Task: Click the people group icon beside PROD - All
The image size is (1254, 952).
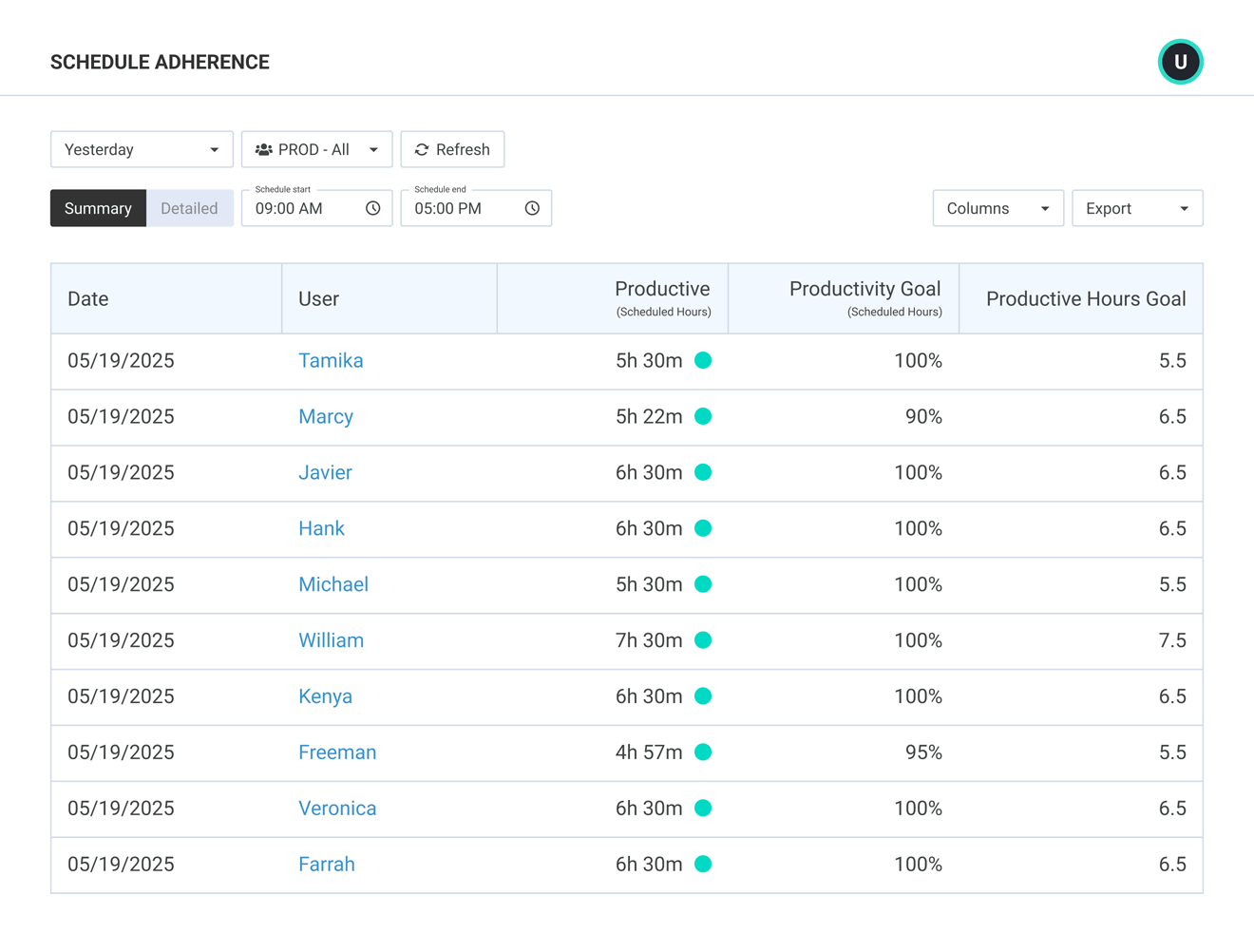Action: pyautogui.click(x=264, y=149)
